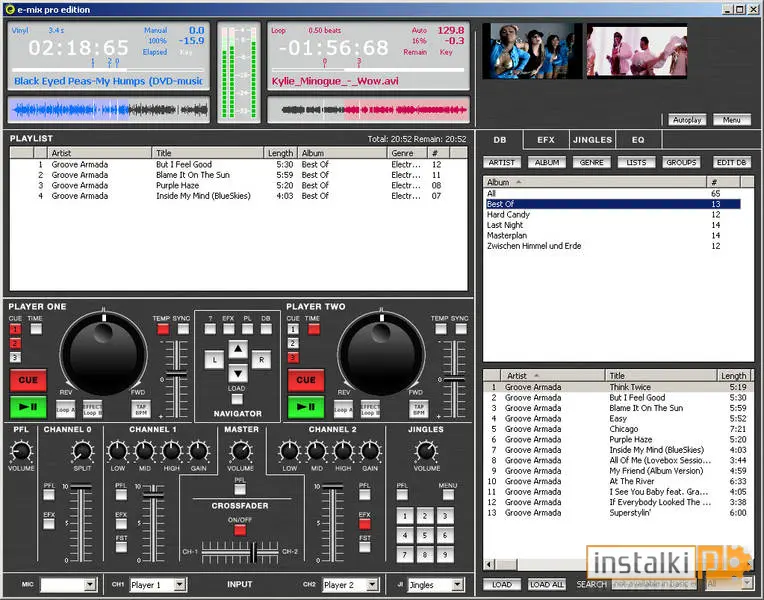
Task: Click the crossfader slider handle
Action: [x=254, y=552]
